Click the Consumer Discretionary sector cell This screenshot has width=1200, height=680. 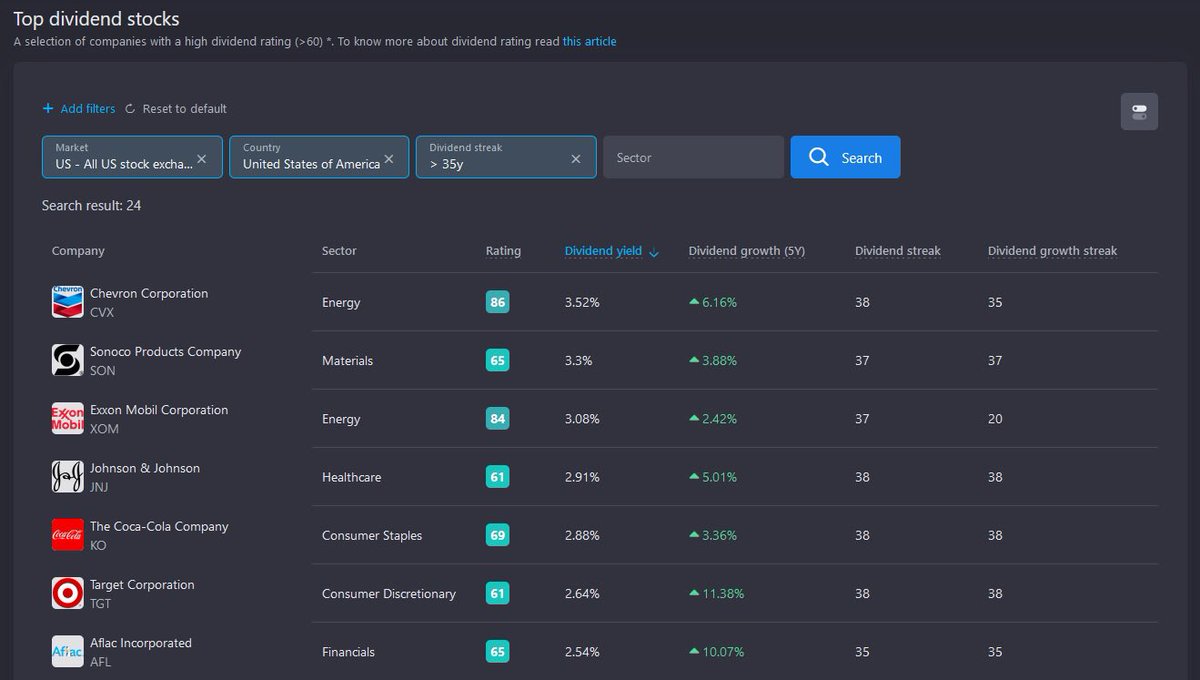[389, 594]
